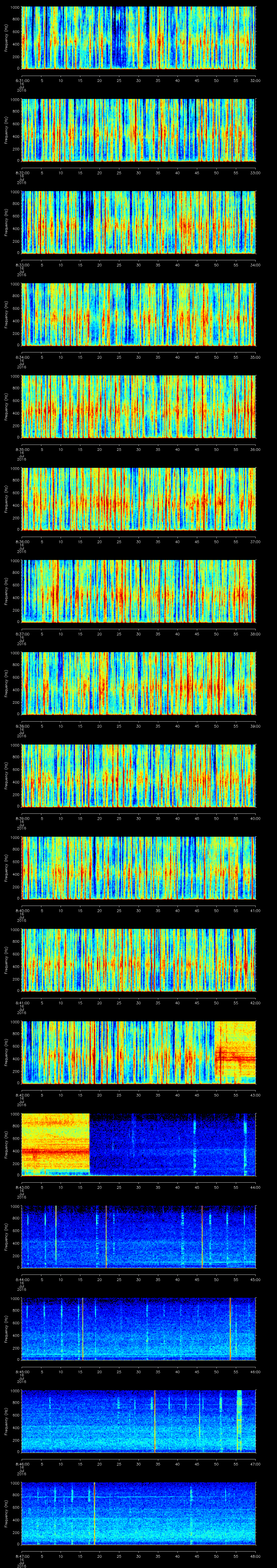Click the 'Frequency (Hz)' label of the 8:31:00 panel
277x1568 pixels.
6,38
